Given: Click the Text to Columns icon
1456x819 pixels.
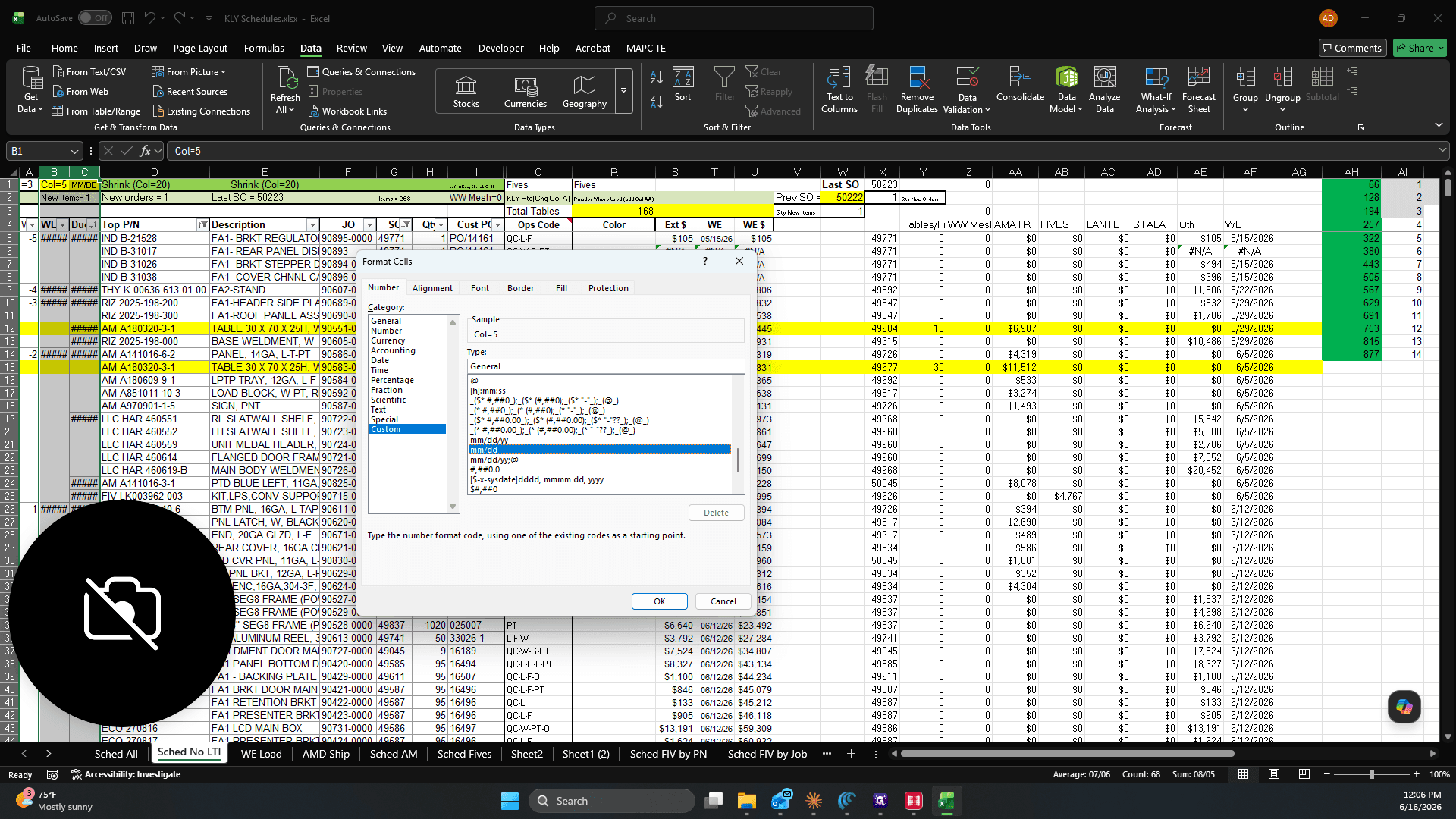Looking at the screenshot, I should coord(839,89).
